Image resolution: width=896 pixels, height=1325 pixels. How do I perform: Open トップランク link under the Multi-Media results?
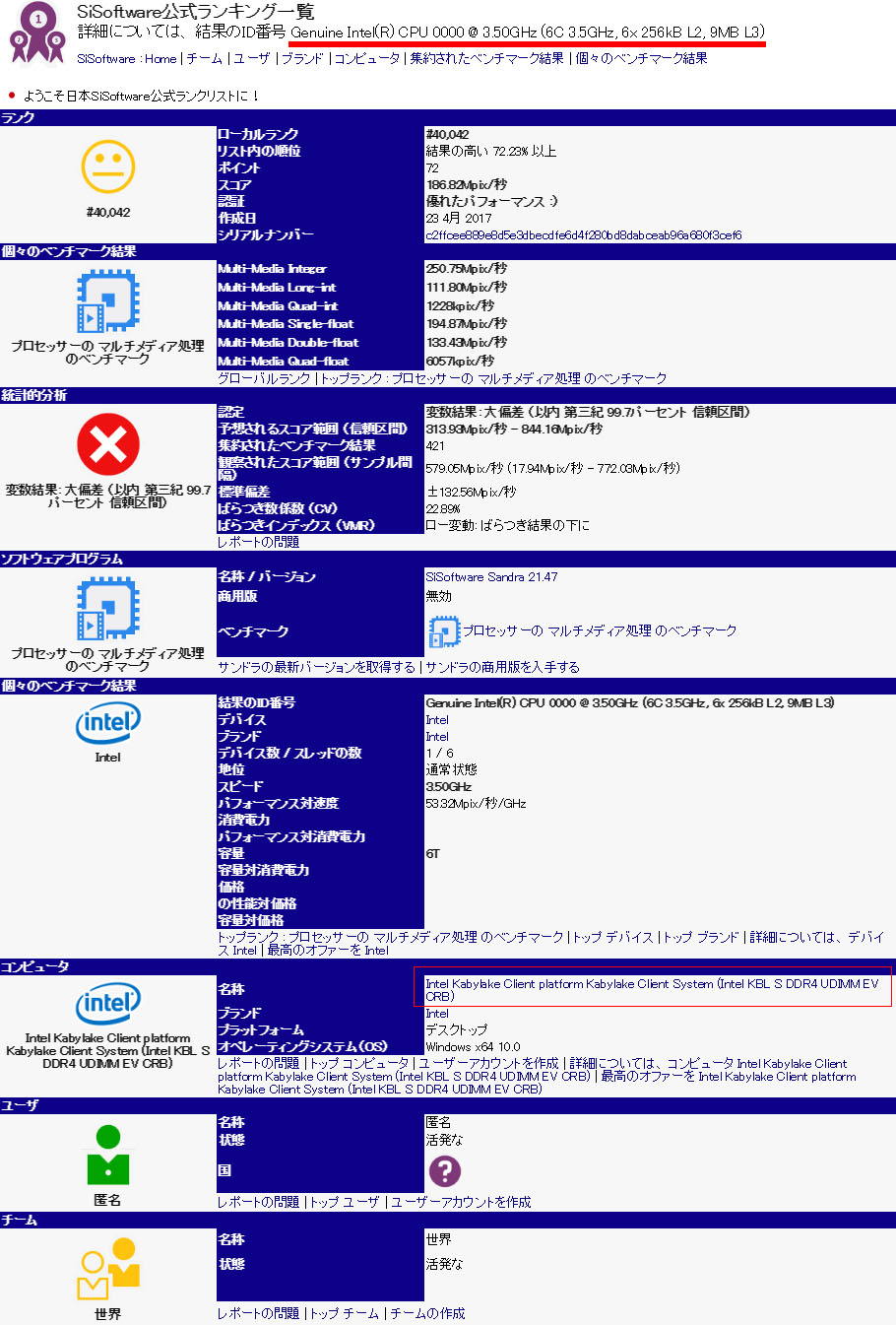[493, 378]
